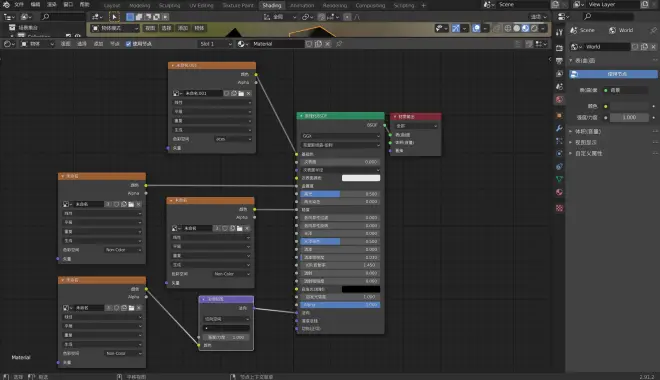Open the subsurface method dropdown in Principled BSDF
Screen dimensions: 660x380
click(x=341, y=145)
